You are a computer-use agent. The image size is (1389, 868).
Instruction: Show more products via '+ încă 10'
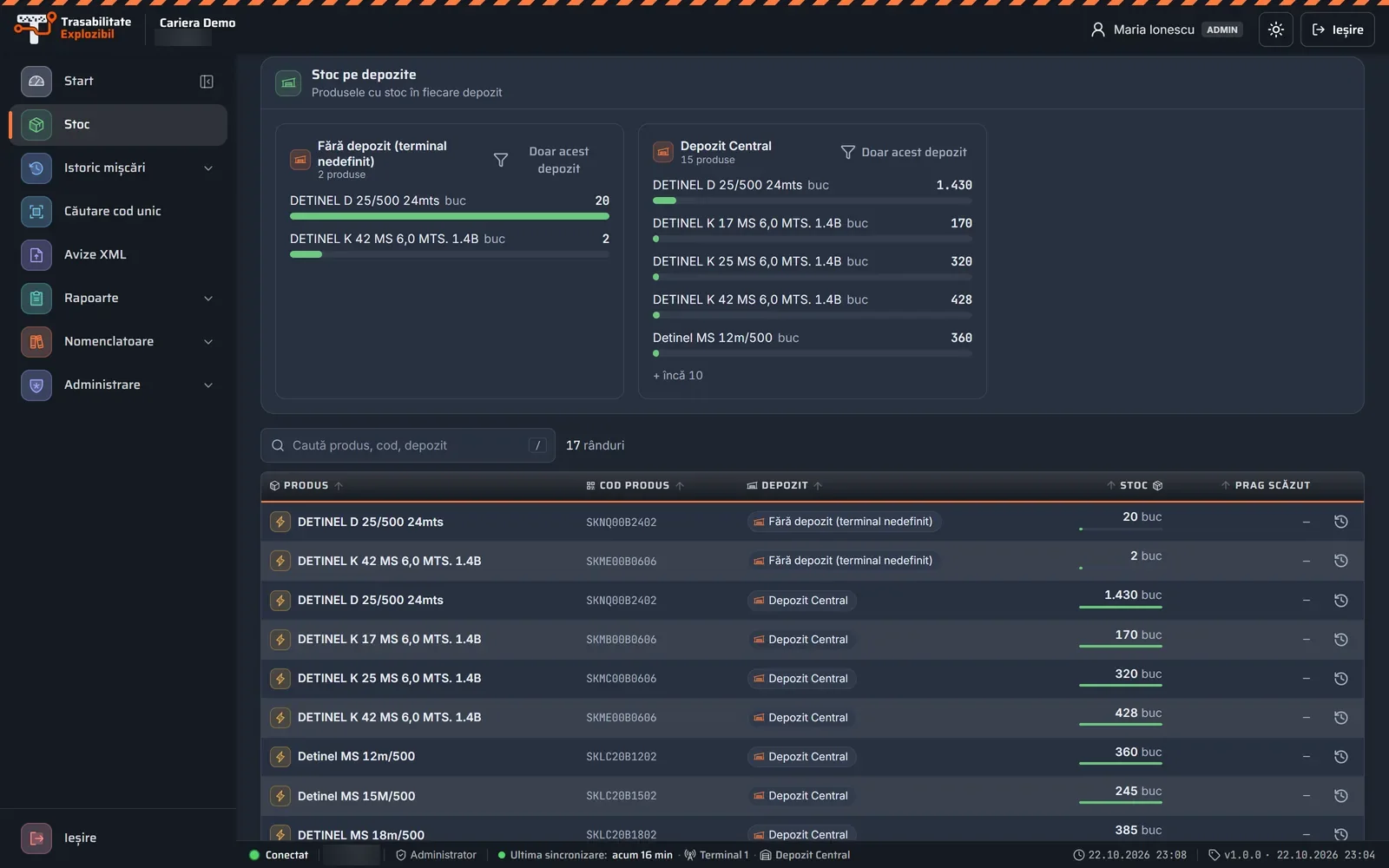pos(678,376)
